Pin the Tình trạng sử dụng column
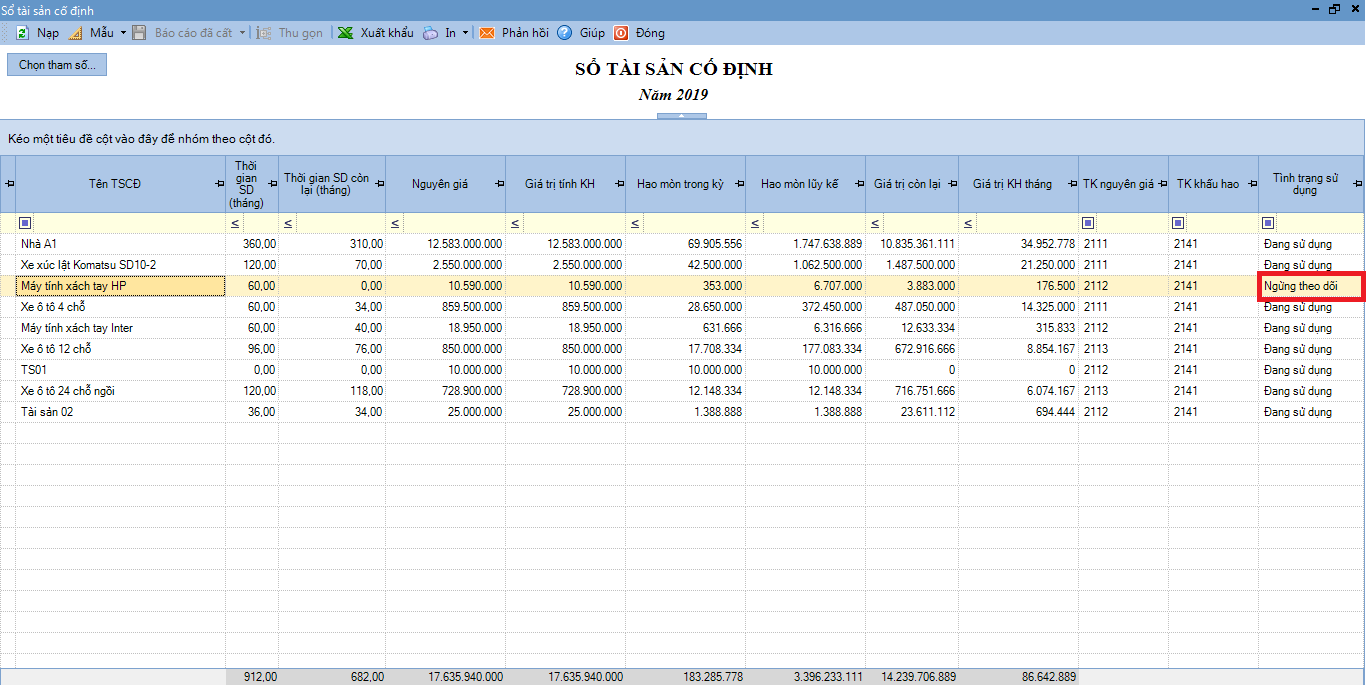 [x=1357, y=184]
